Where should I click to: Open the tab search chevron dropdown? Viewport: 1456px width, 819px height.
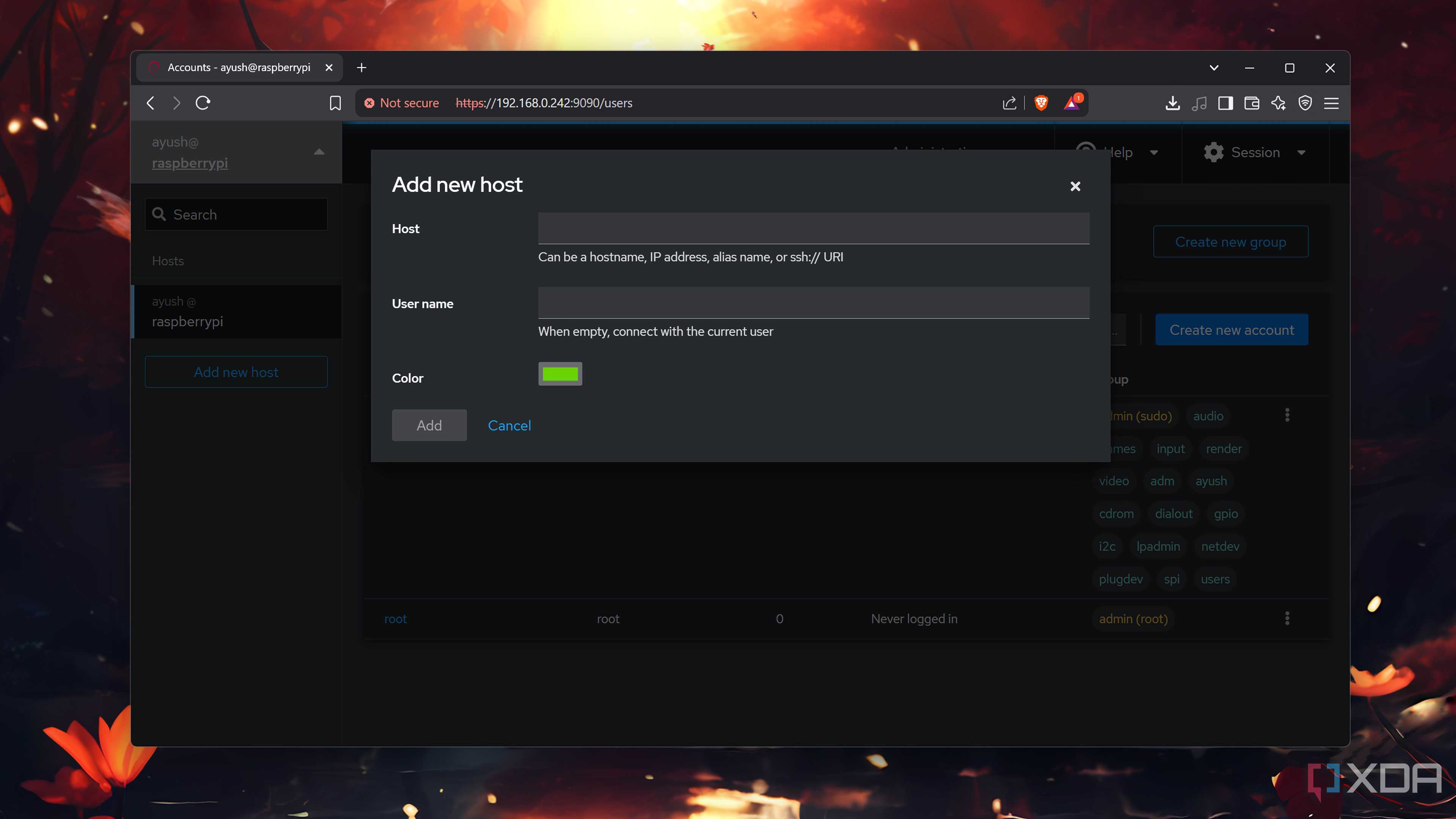coord(1213,68)
